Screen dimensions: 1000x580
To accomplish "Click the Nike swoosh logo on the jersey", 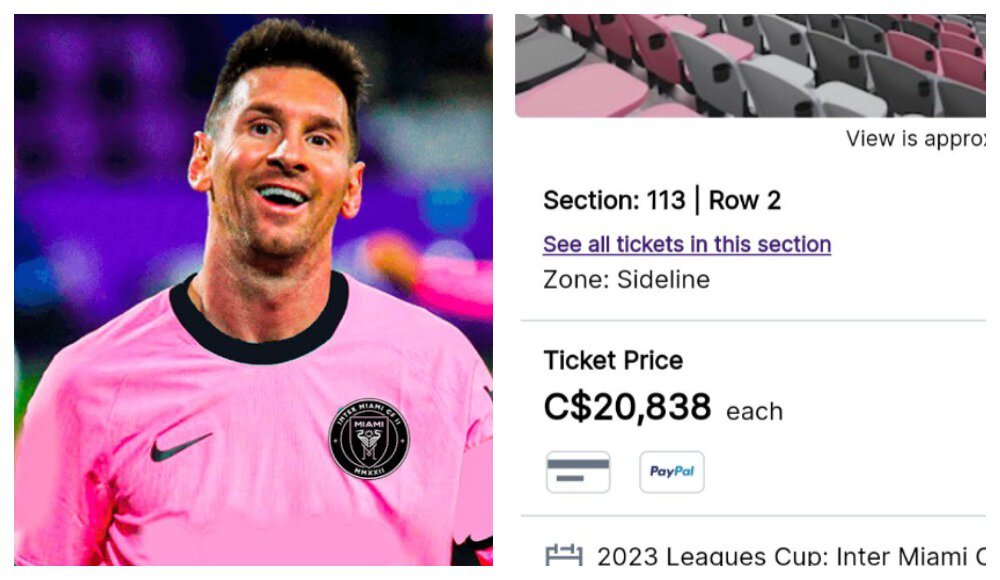I will [181, 446].
